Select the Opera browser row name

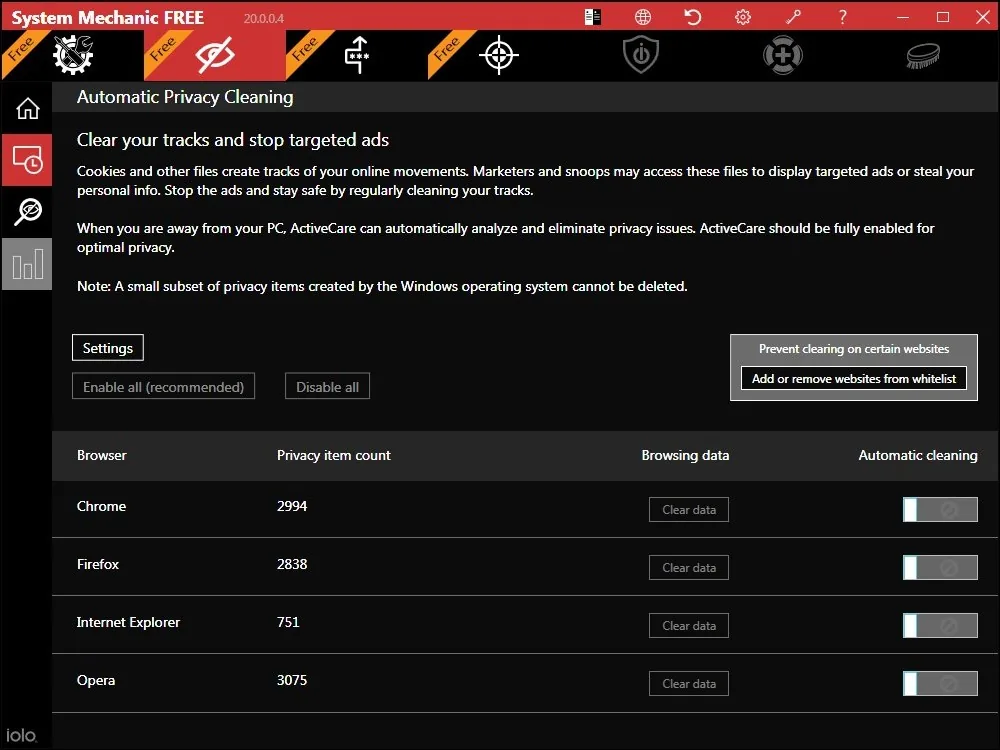96,680
